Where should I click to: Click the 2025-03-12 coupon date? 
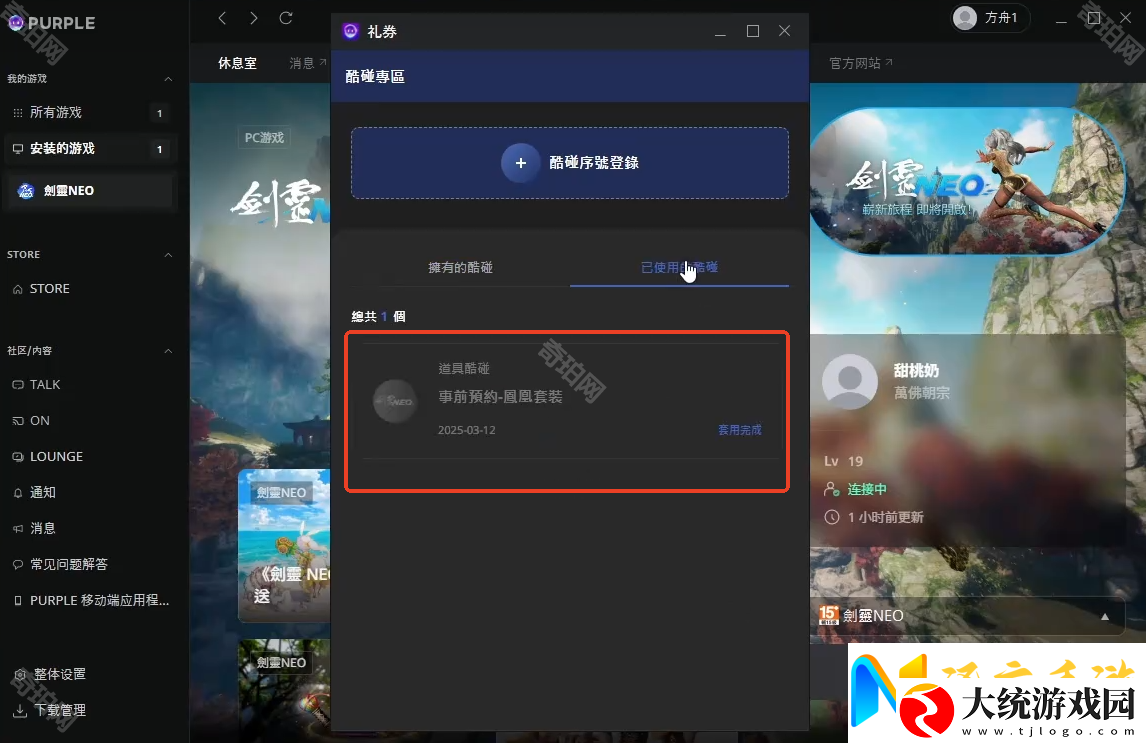466,430
